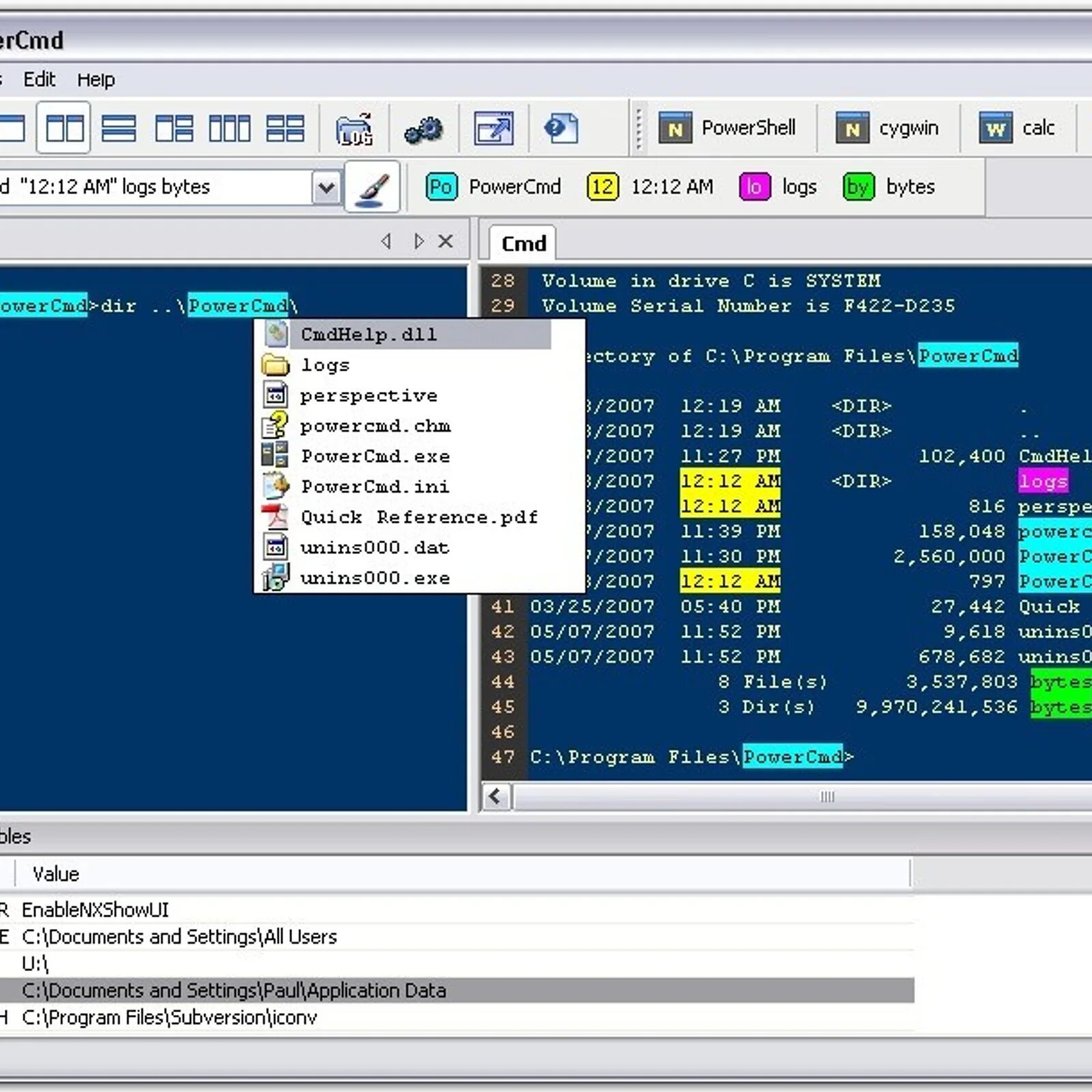This screenshot has width=1092, height=1092.
Task: Click the Value column header
Action: [464, 874]
